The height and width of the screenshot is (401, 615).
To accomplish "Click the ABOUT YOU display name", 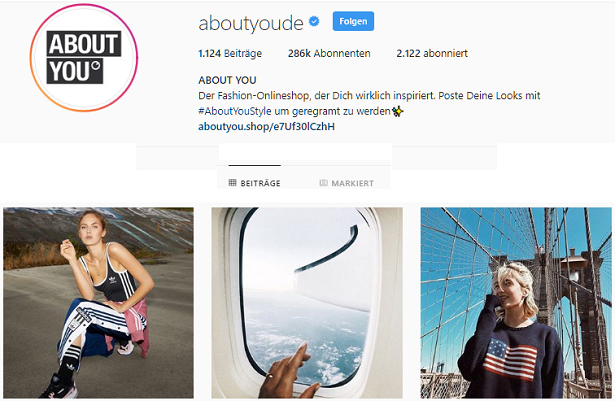I will click(227, 80).
